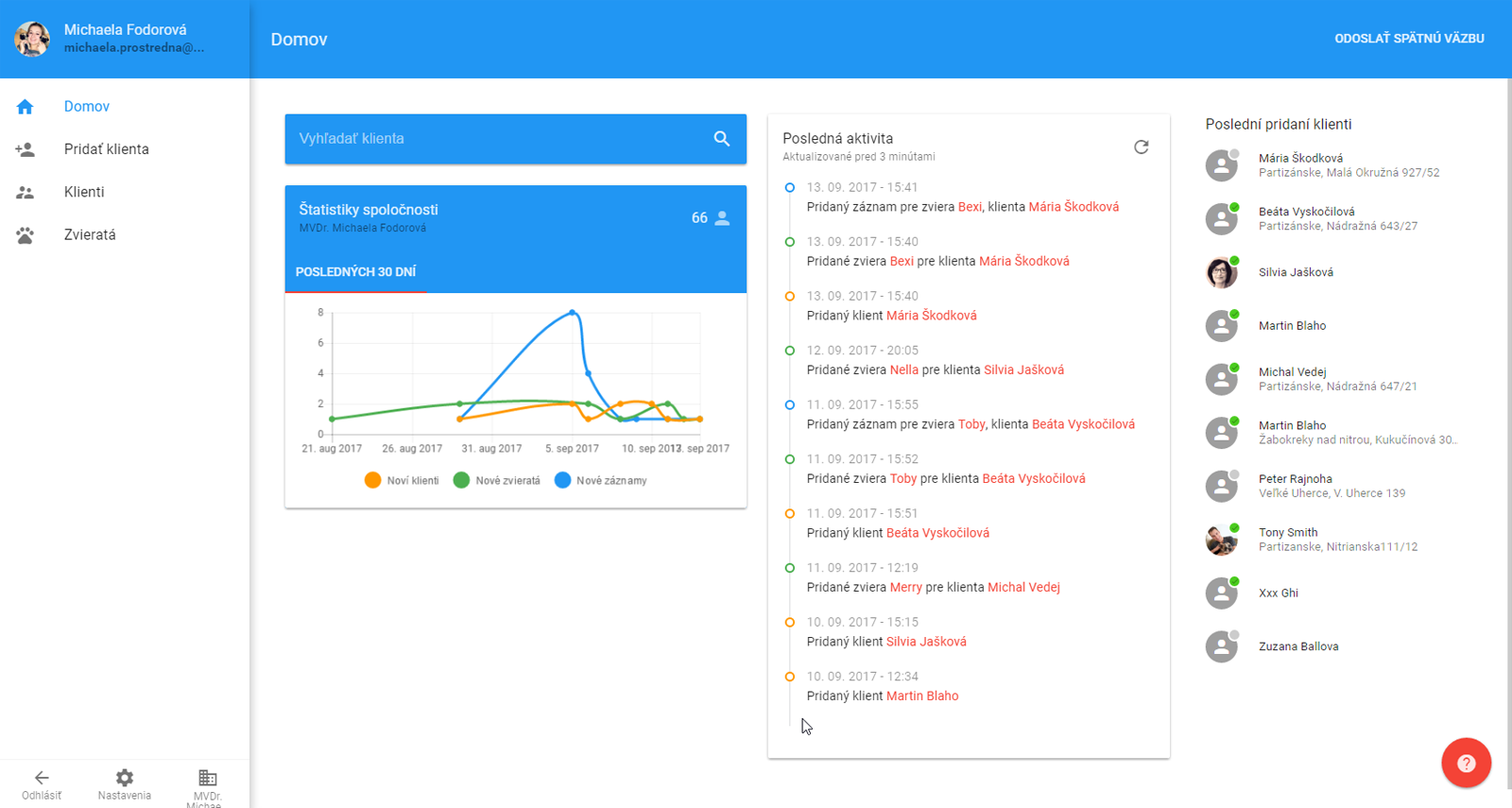This screenshot has height=808, width=1512.
Task: Click the Odhlásiť back arrow icon
Action: click(42, 778)
